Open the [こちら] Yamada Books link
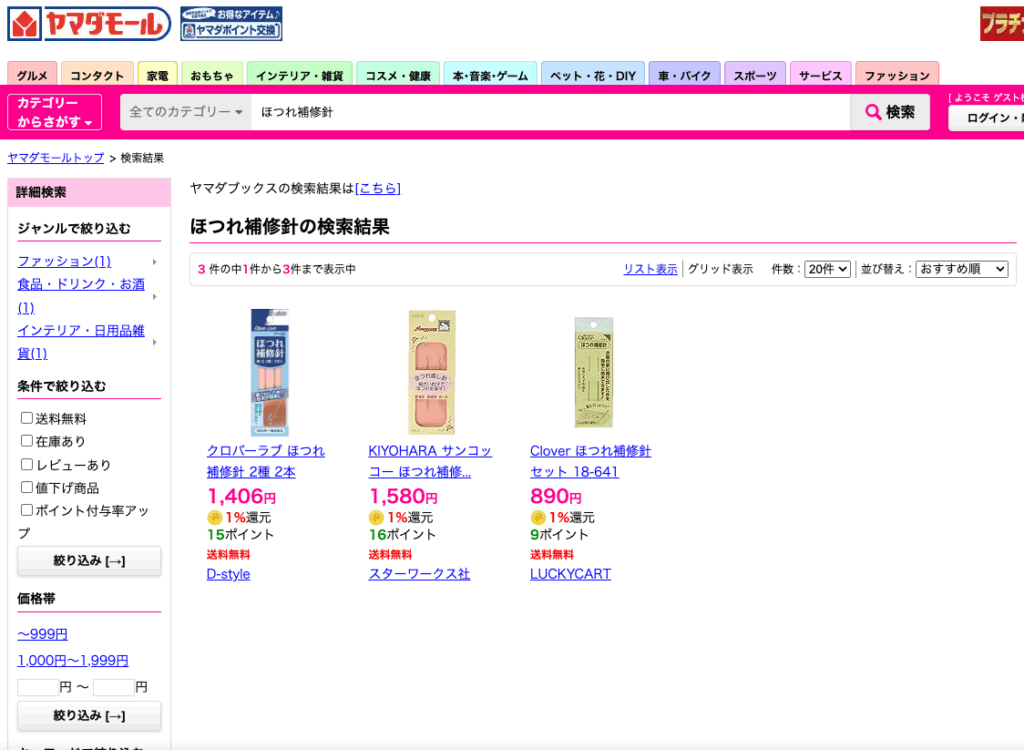Screen dimensions: 1024x750 [377, 188]
